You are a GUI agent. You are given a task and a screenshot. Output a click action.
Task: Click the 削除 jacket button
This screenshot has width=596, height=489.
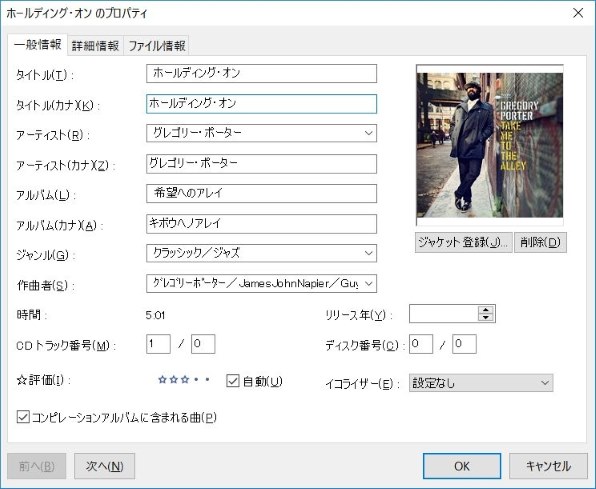(540, 242)
